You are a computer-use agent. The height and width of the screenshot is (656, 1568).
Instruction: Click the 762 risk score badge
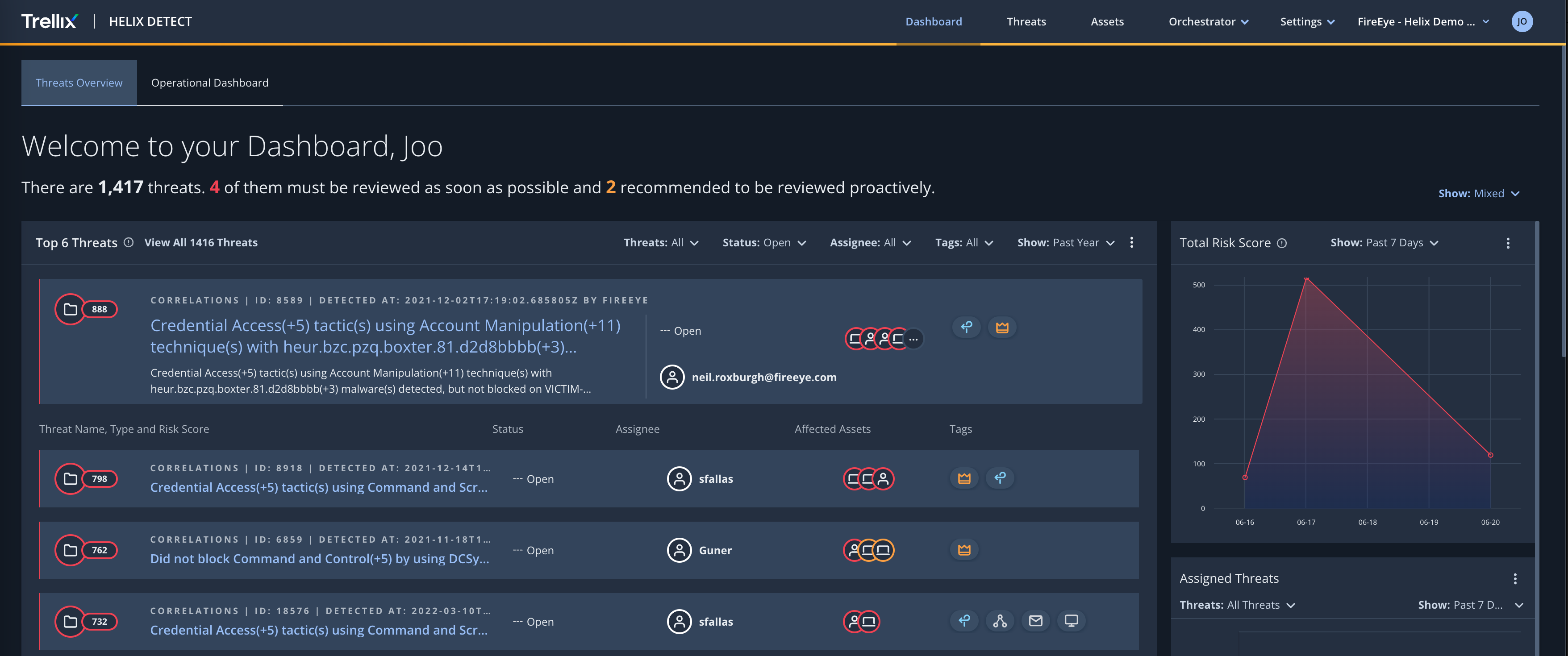click(x=99, y=550)
